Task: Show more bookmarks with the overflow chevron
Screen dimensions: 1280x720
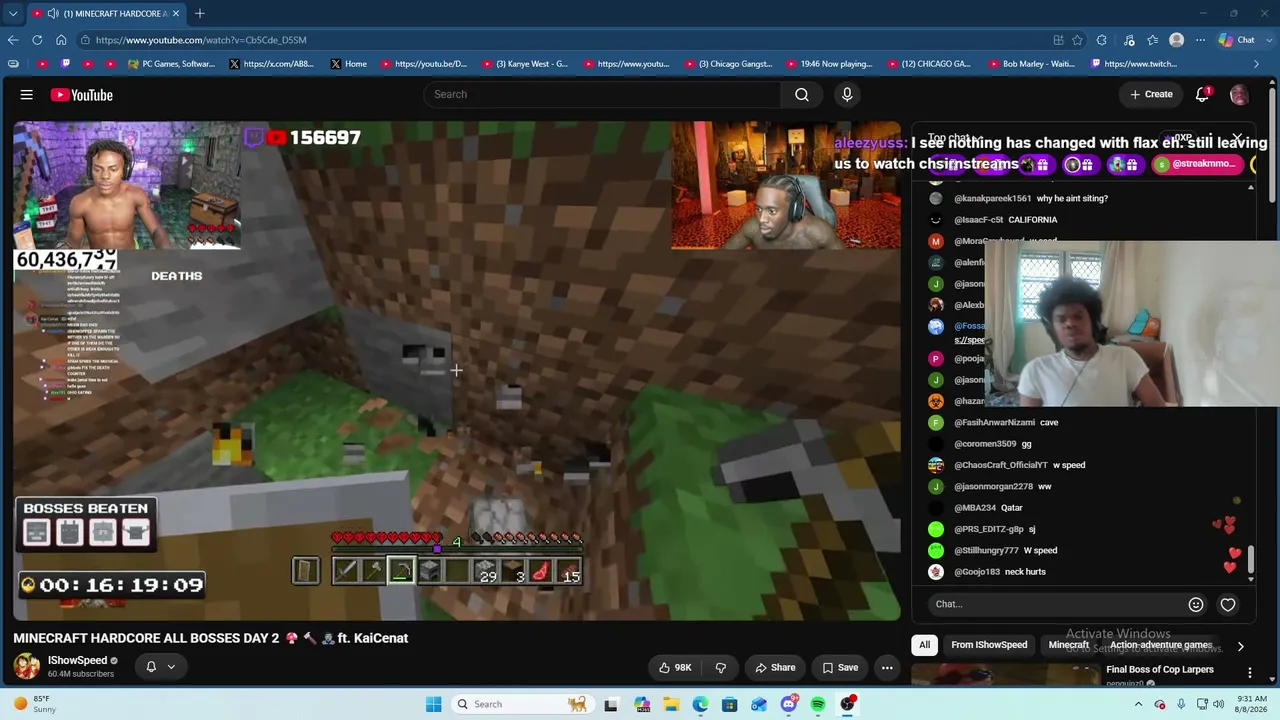Action: (x=1256, y=64)
